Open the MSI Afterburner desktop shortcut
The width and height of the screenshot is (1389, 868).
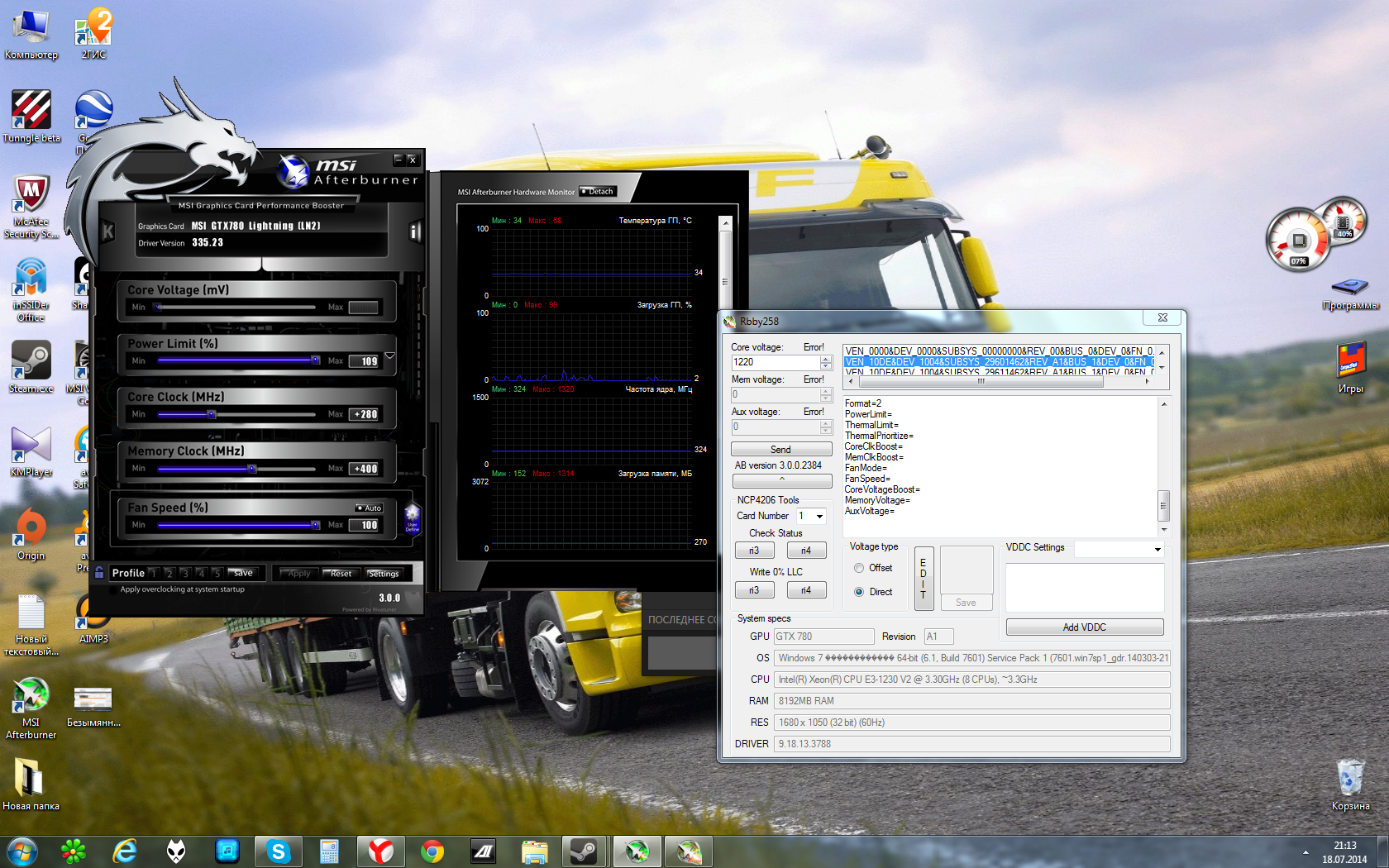click(x=31, y=708)
